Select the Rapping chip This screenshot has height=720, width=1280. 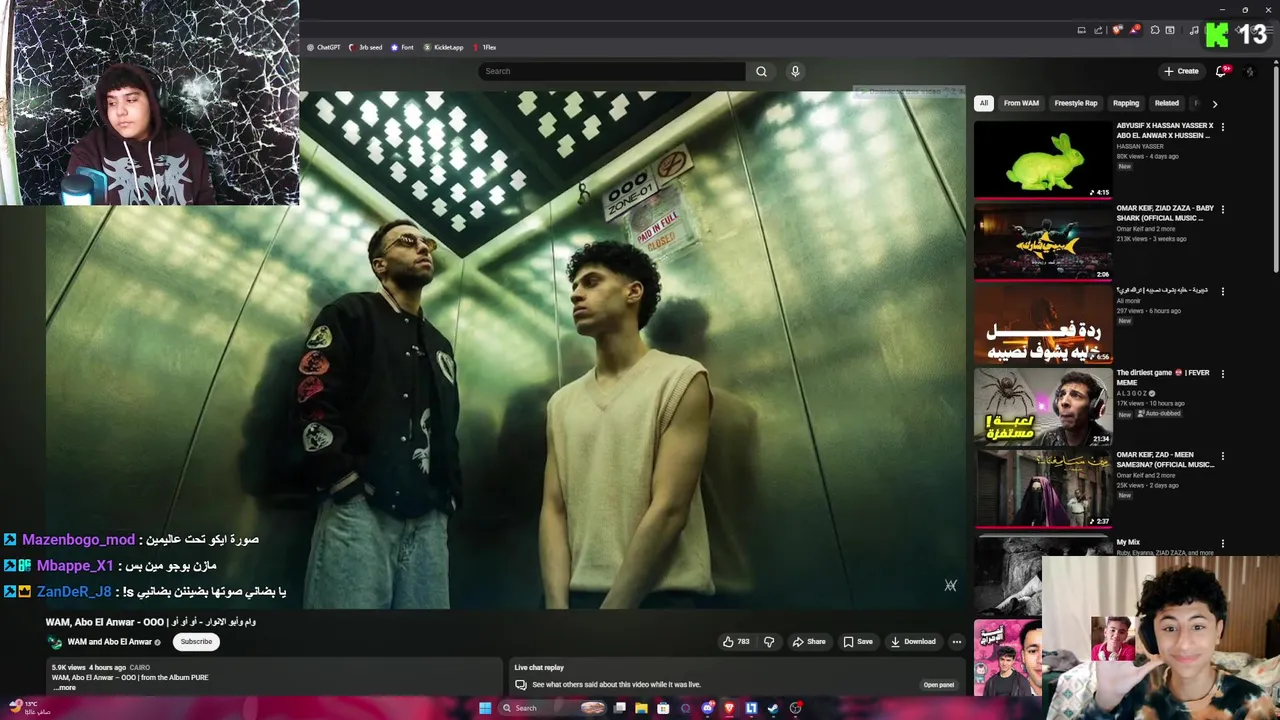point(1126,103)
